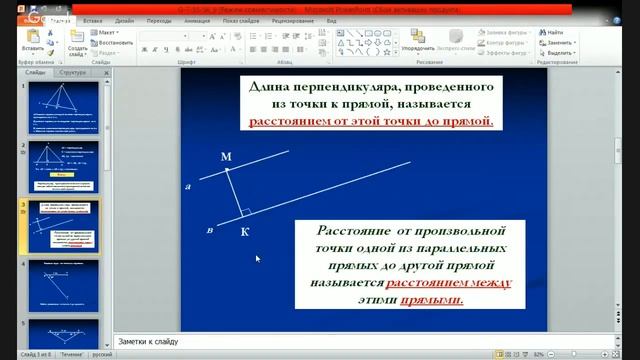The height and width of the screenshot is (360, 640).
Task: Cut the selection with the scissors icon
Action: [50, 33]
